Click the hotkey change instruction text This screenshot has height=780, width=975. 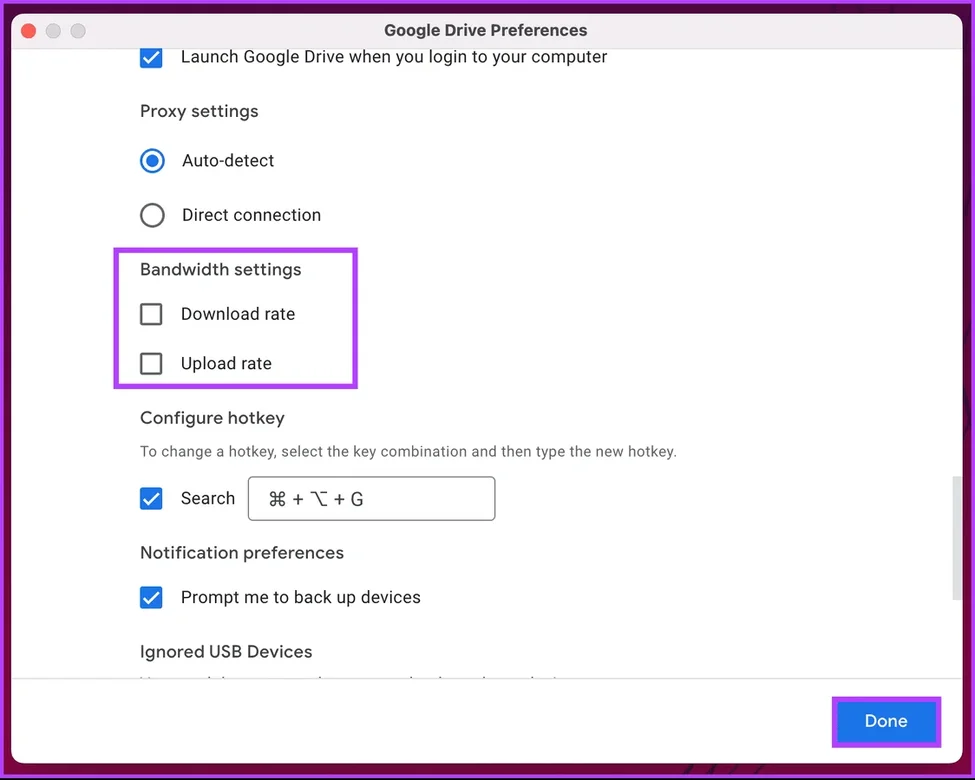(x=408, y=452)
